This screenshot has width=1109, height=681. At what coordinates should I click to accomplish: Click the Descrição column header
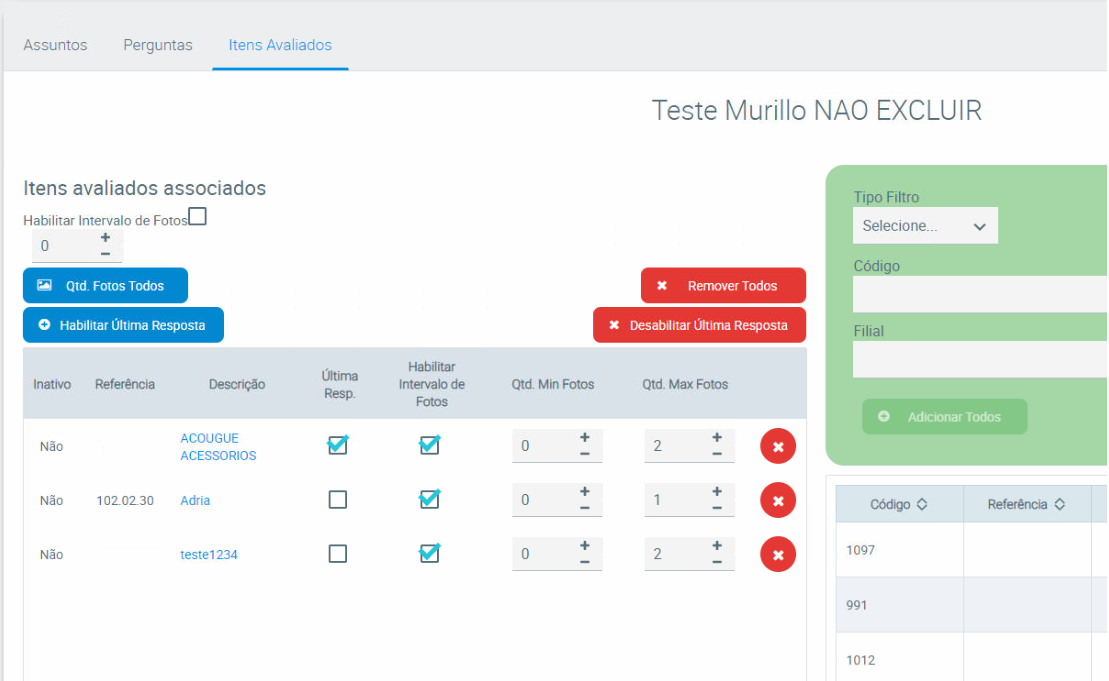coord(237,385)
